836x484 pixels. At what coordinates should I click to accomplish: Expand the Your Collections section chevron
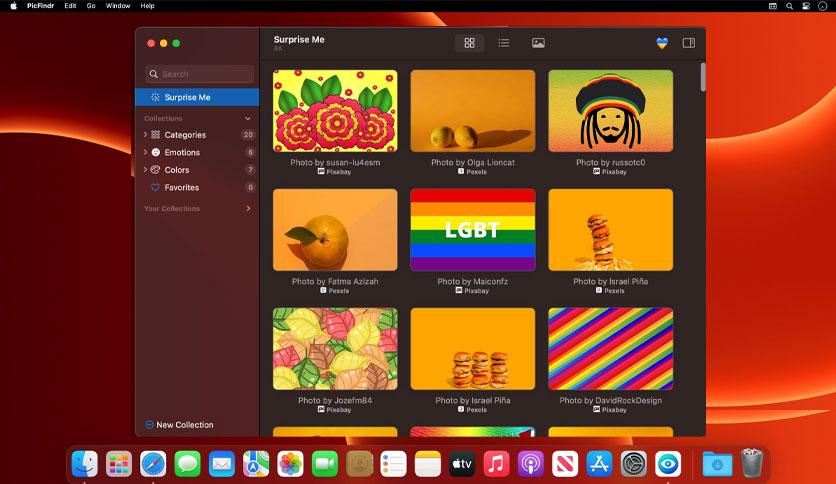248,208
